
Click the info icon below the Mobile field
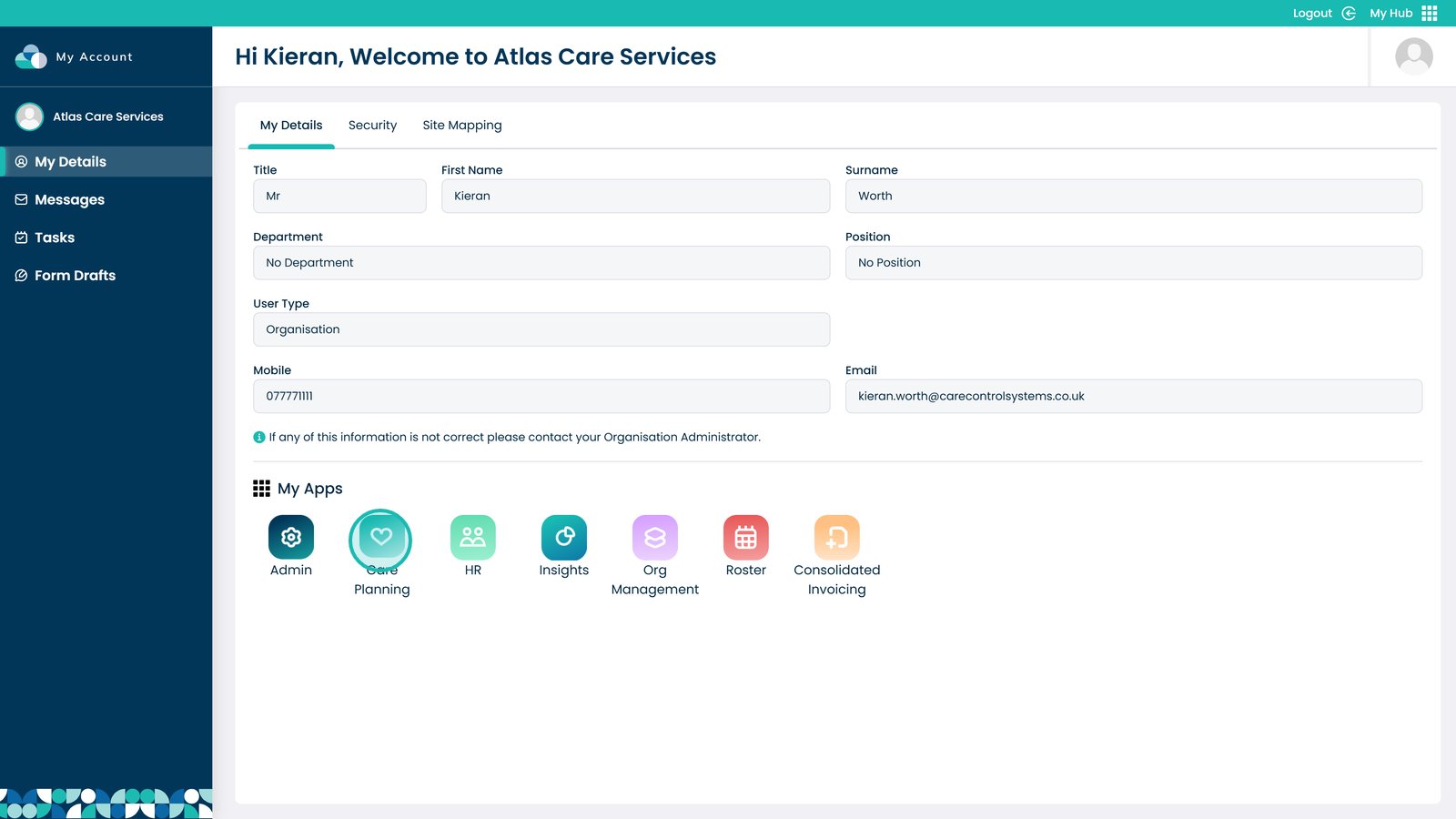coord(259,437)
